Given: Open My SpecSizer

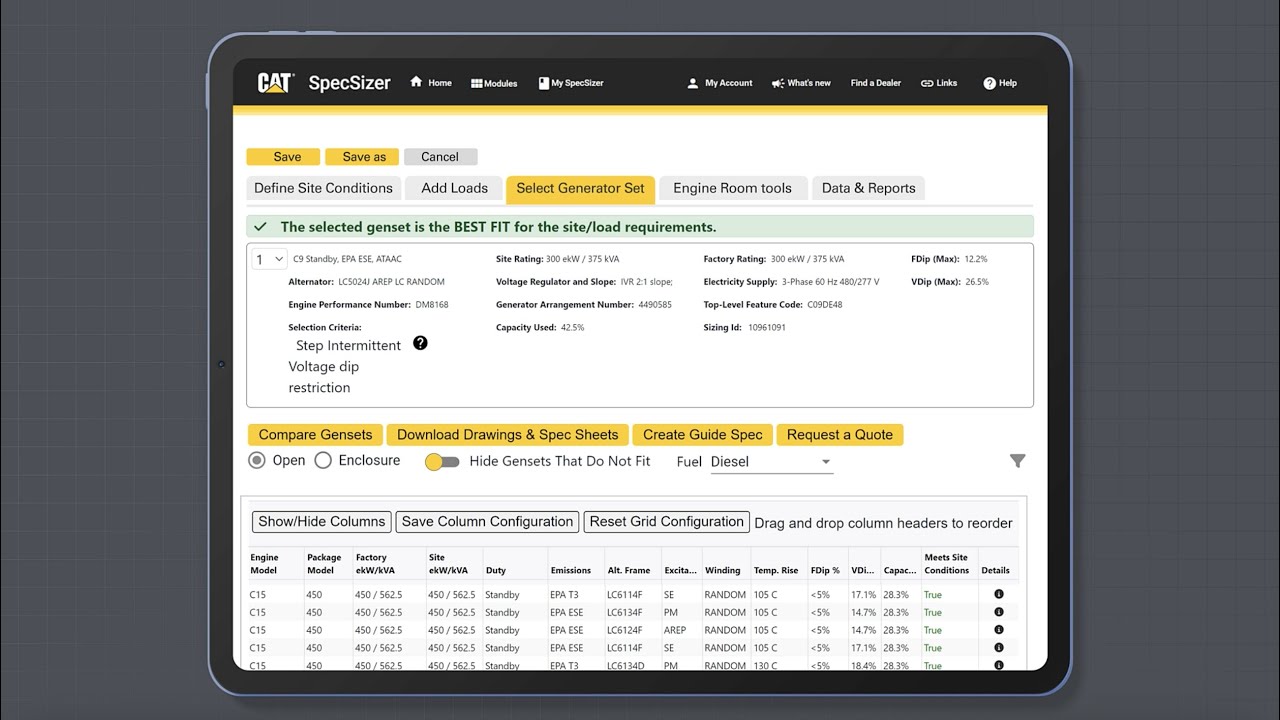Looking at the screenshot, I should 571,83.
